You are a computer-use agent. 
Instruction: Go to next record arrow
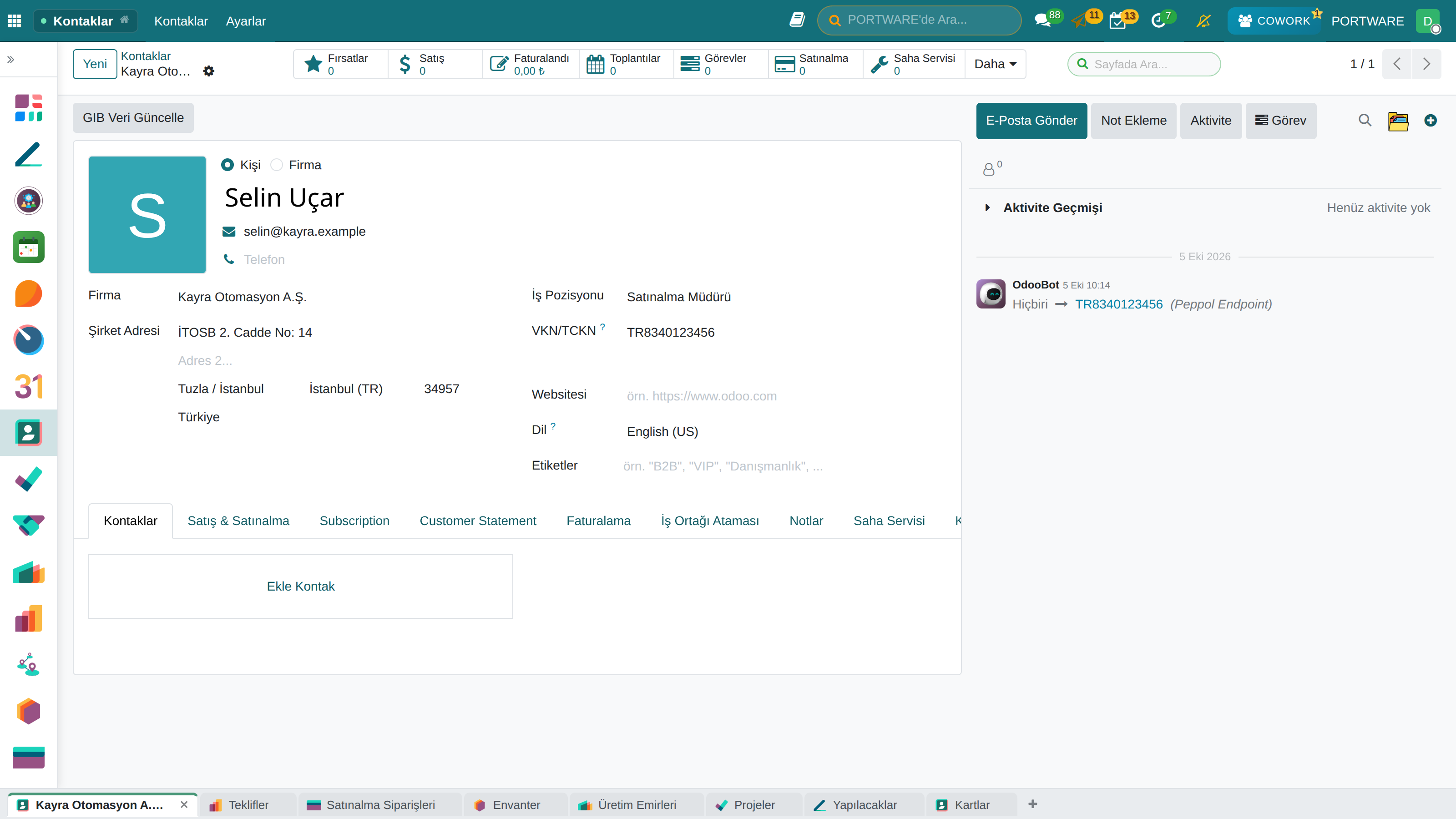point(1426,64)
